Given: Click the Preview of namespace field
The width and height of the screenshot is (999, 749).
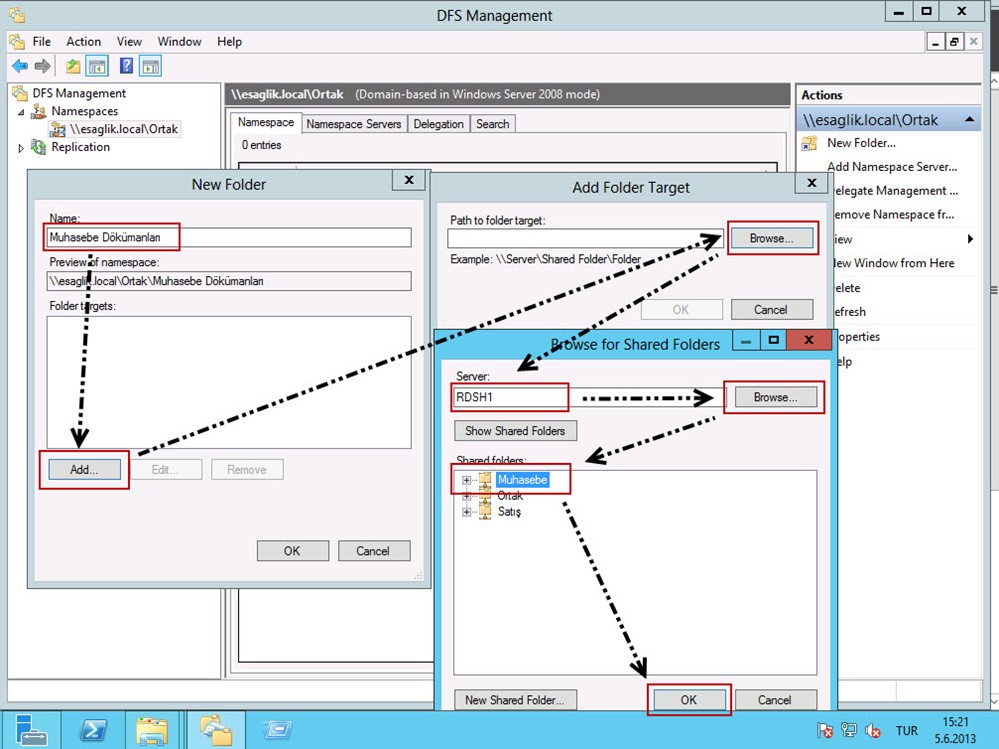Looking at the screenshot, I should tap(229, 281).
